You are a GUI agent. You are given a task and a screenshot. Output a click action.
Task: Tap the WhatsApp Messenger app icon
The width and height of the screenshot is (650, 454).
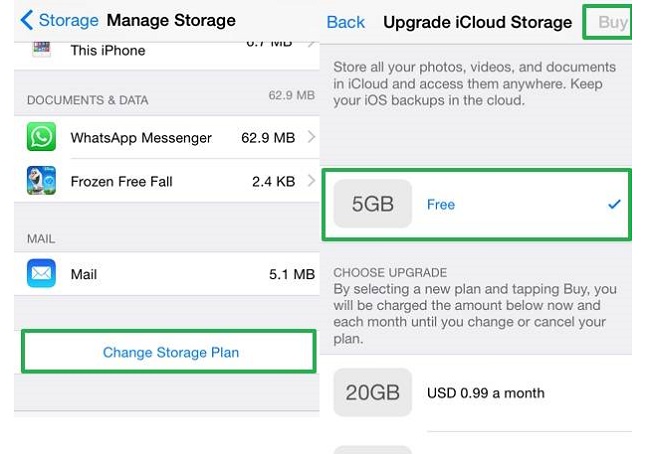tap(41, 137)
